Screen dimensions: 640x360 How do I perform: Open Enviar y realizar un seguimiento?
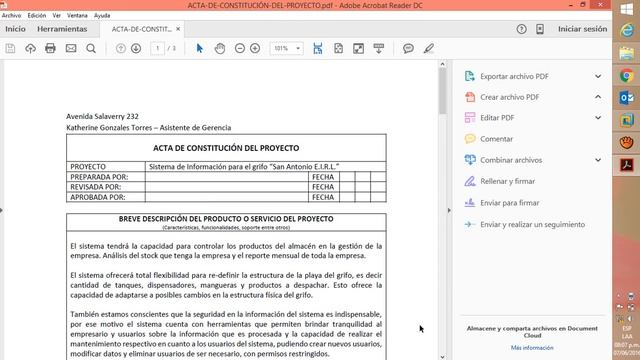tap(532, 224)
